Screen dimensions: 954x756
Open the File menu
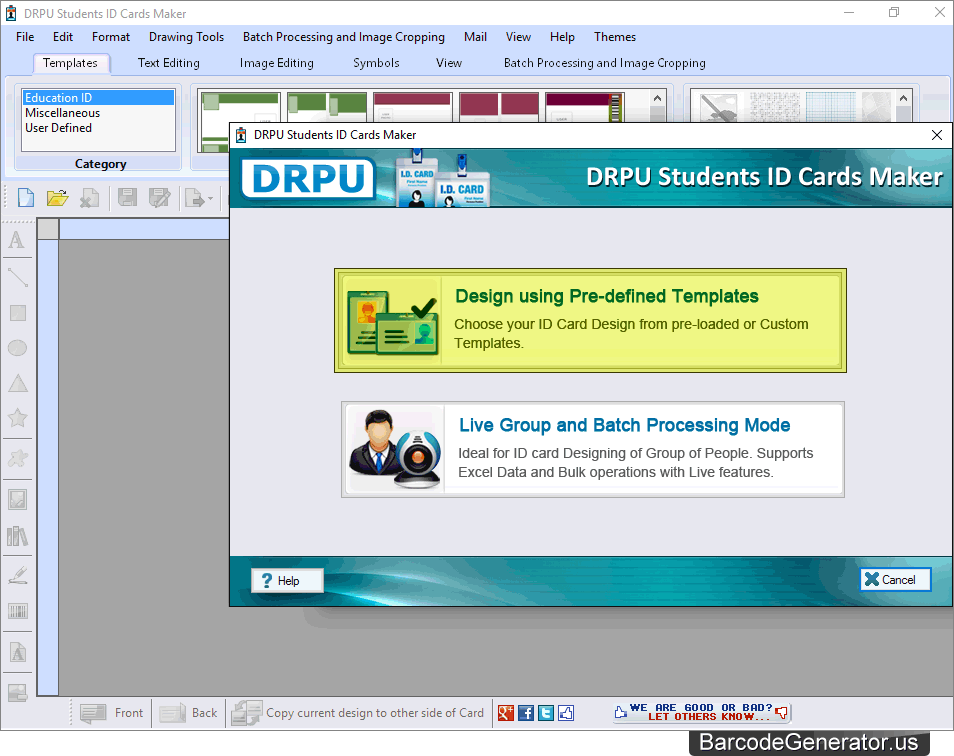click(25, 37)
